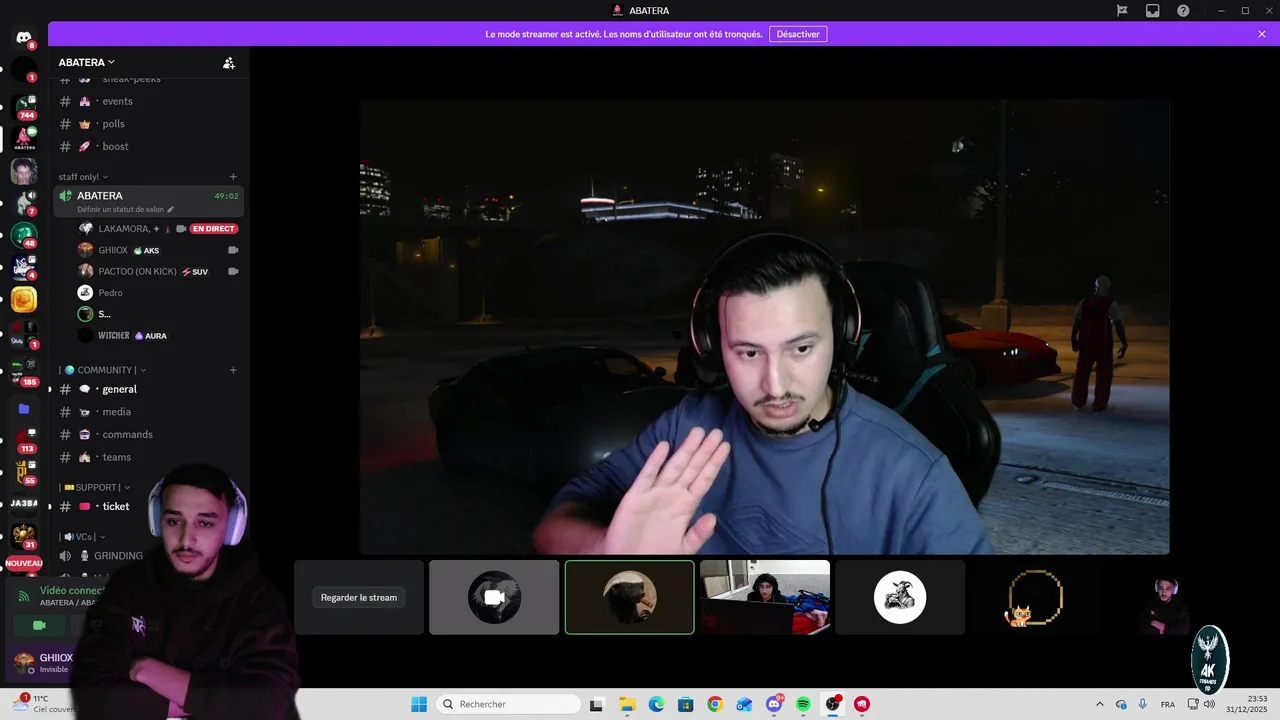Open the JA3BA server icon
The width and height of the screenshot is (1280, 720).
pos(24,503)
